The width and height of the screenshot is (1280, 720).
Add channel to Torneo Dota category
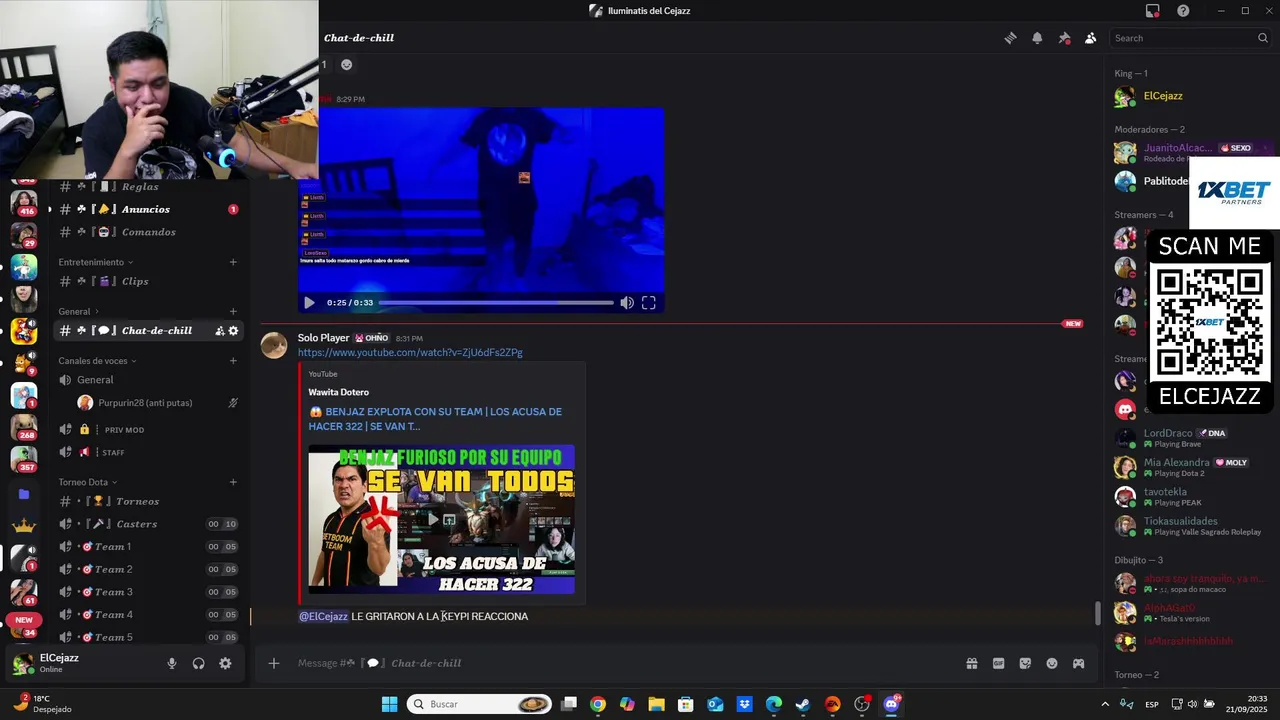click(233, 482)
